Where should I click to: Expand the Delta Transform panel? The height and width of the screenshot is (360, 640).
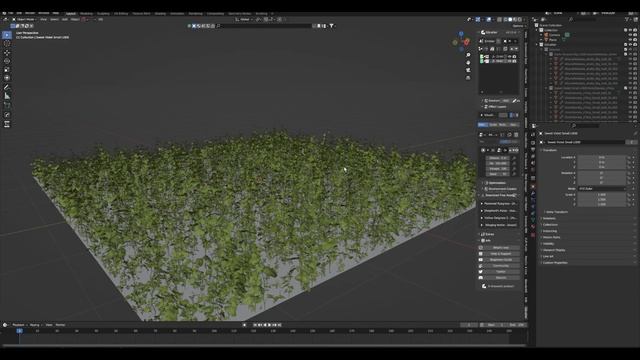click(556, 212)
